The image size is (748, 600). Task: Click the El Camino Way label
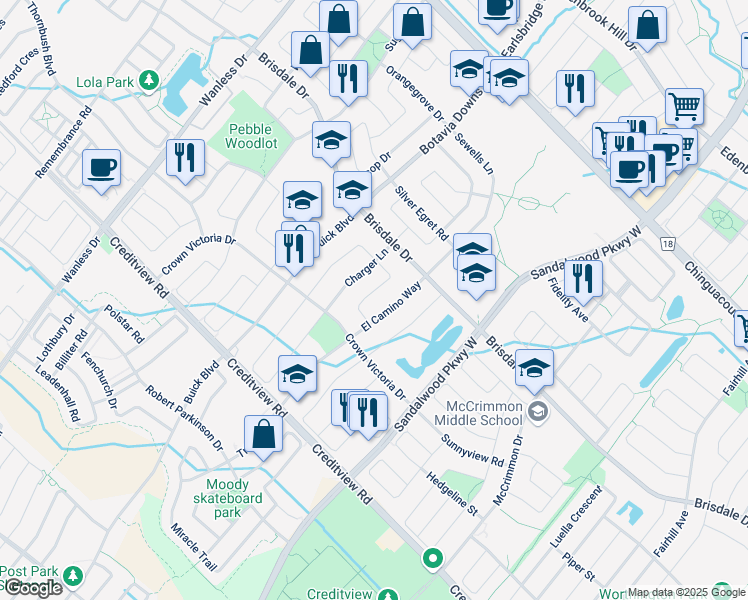(x=391, y=306)
